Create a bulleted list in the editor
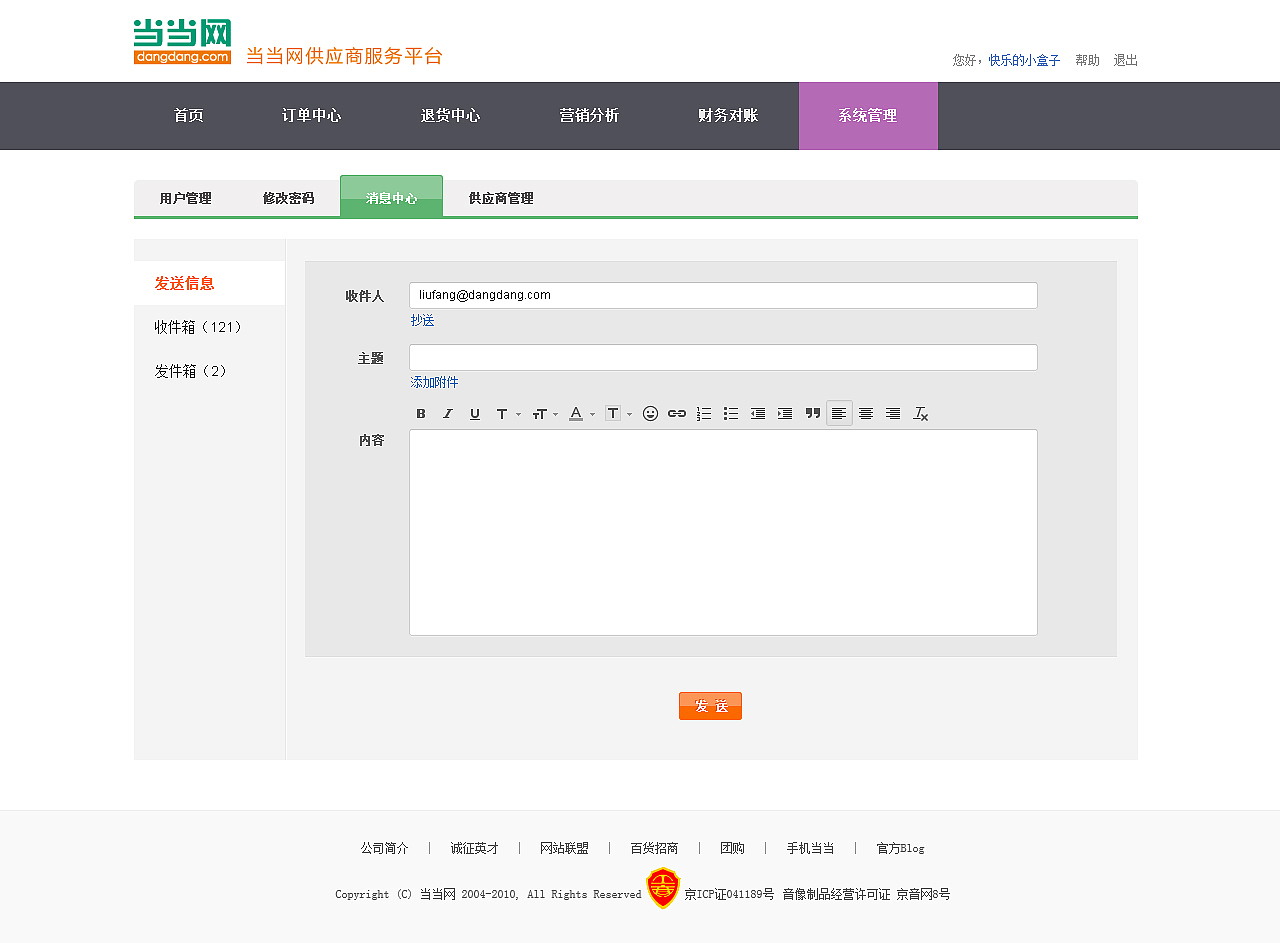The image size is (1280, 943). point(730,413)
